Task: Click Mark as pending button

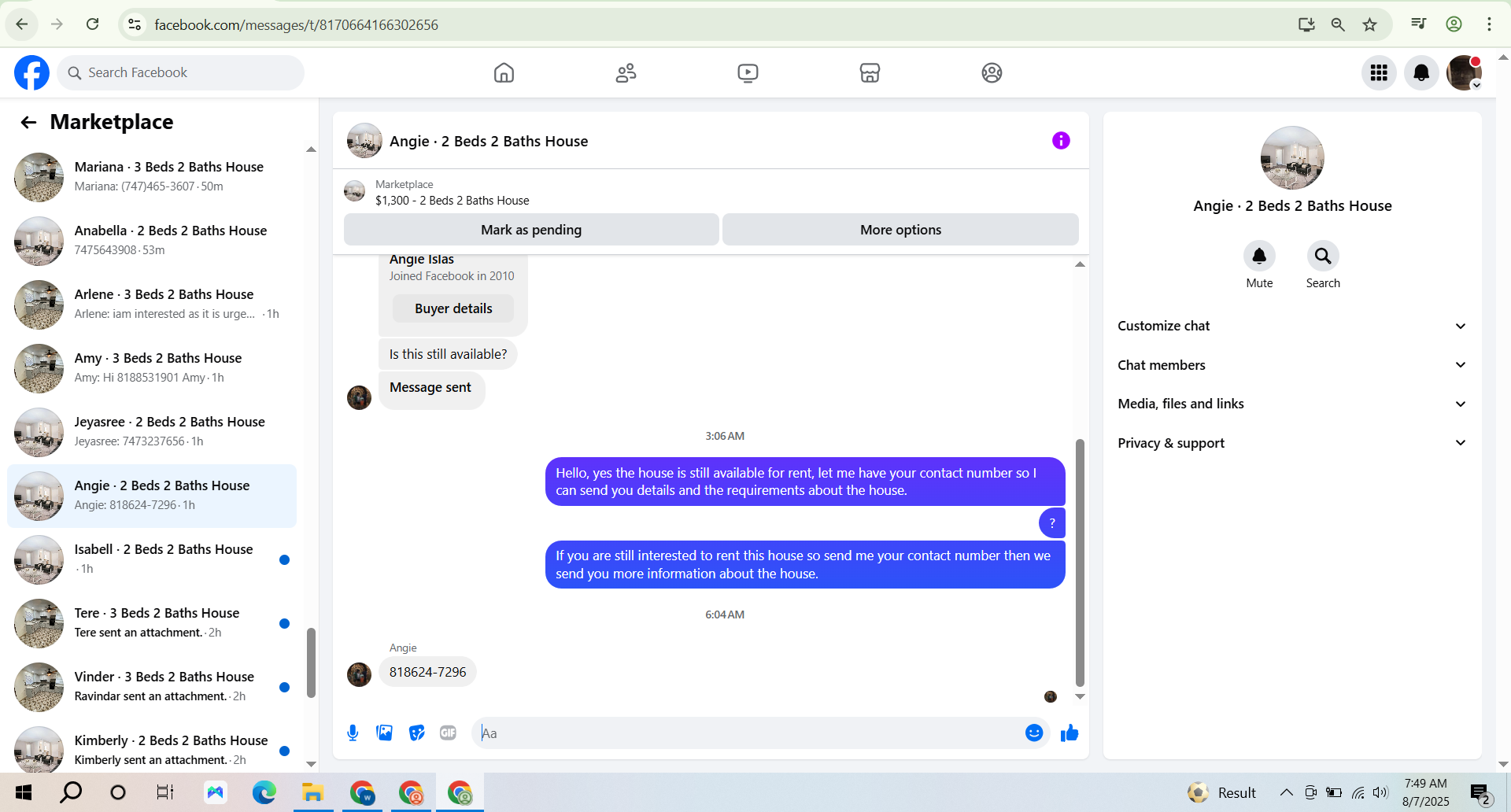Action: 531,230
